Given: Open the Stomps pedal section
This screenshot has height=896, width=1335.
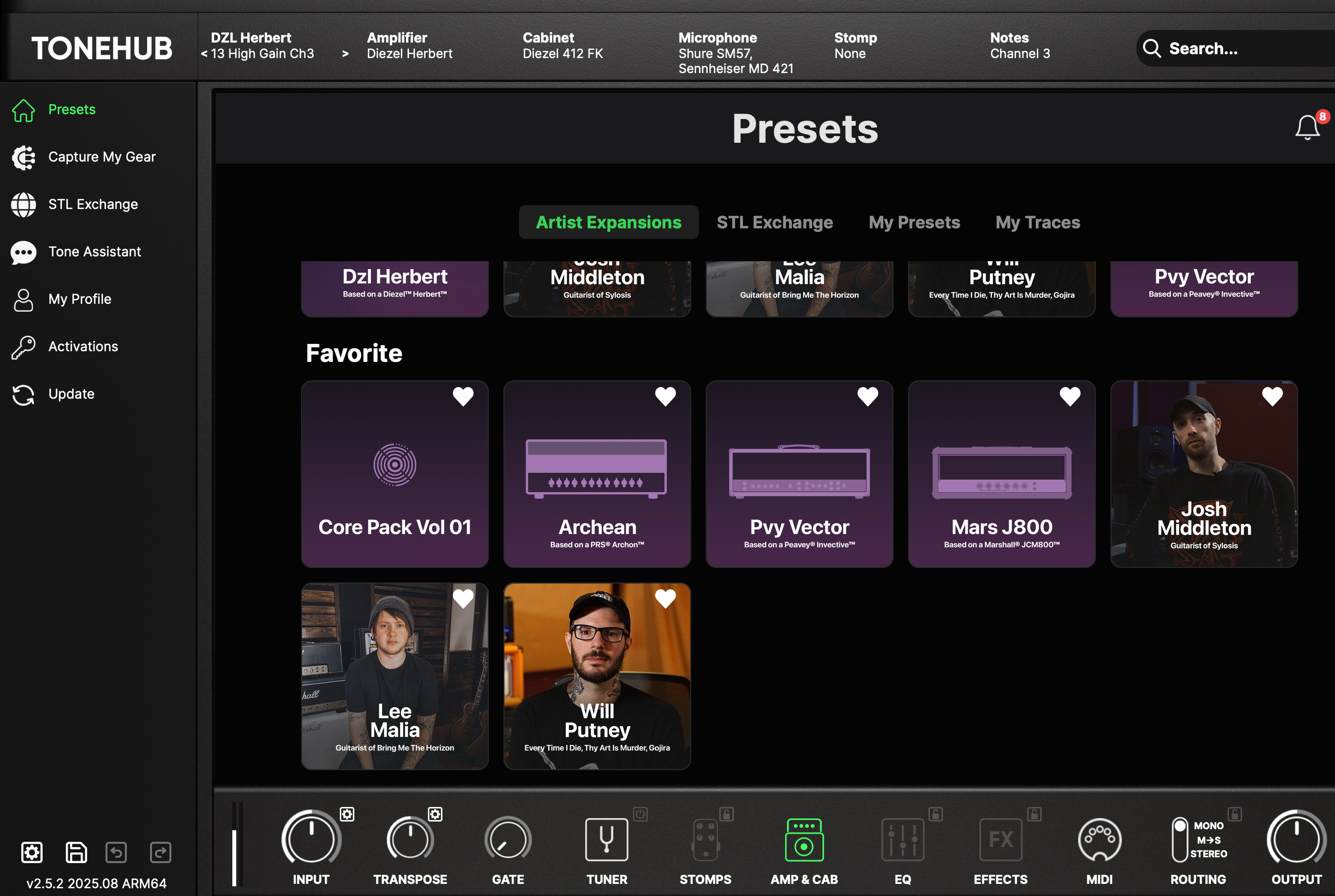Looking at the screenshot, I should click(x=705, y=839).
